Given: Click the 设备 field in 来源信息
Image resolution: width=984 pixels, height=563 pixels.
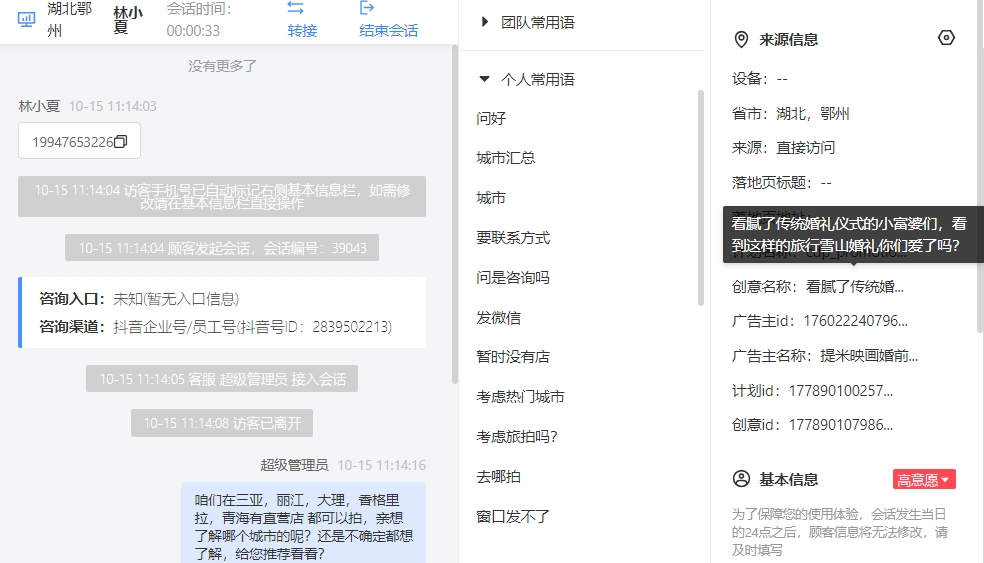Looking at the screenshot, I should [759, 78].
